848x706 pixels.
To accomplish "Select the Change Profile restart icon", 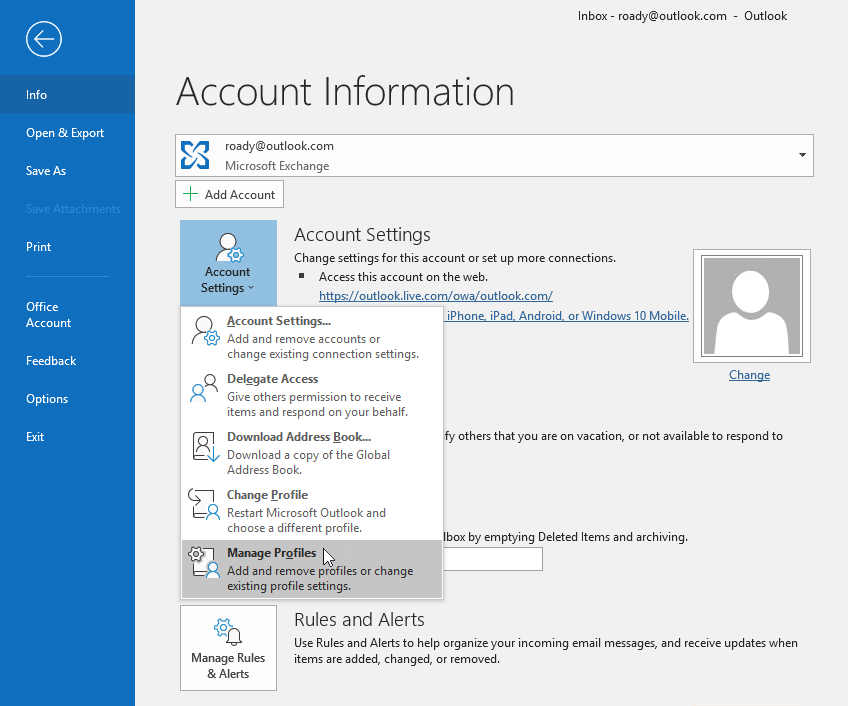I will pyautogui.click(x=203, y=504).
